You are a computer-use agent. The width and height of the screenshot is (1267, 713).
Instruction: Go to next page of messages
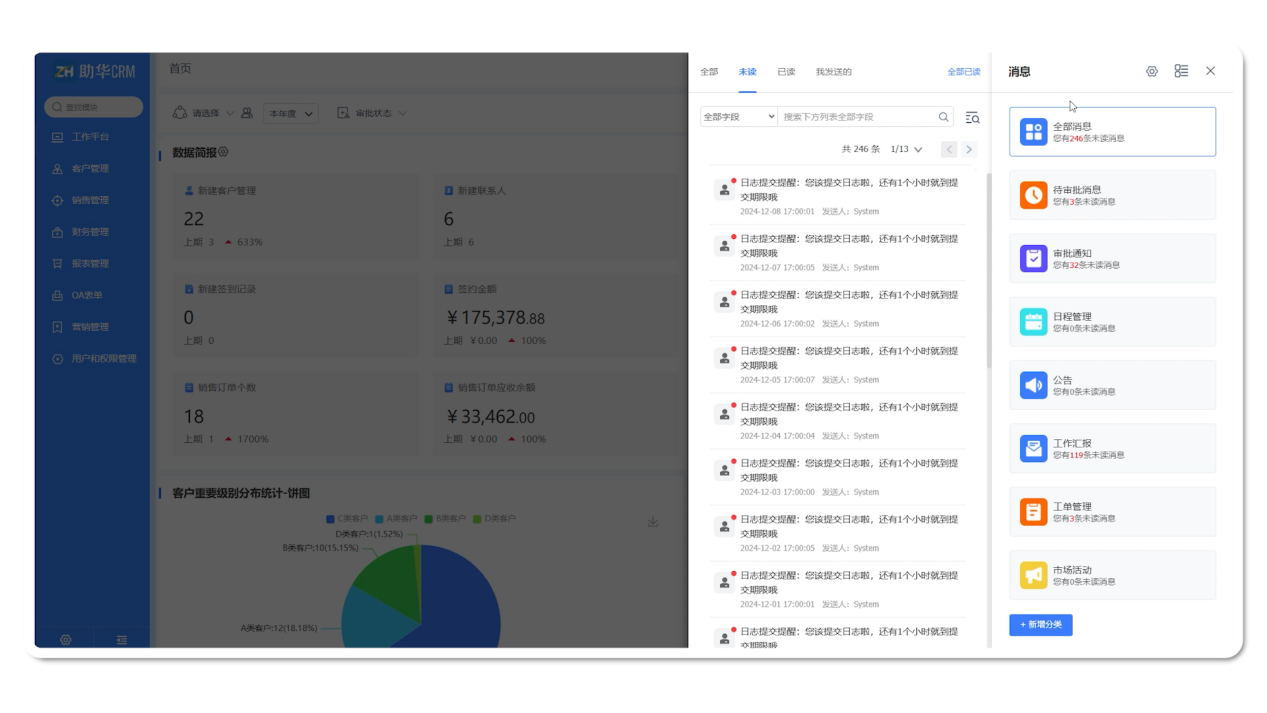(x=968, y=149)
